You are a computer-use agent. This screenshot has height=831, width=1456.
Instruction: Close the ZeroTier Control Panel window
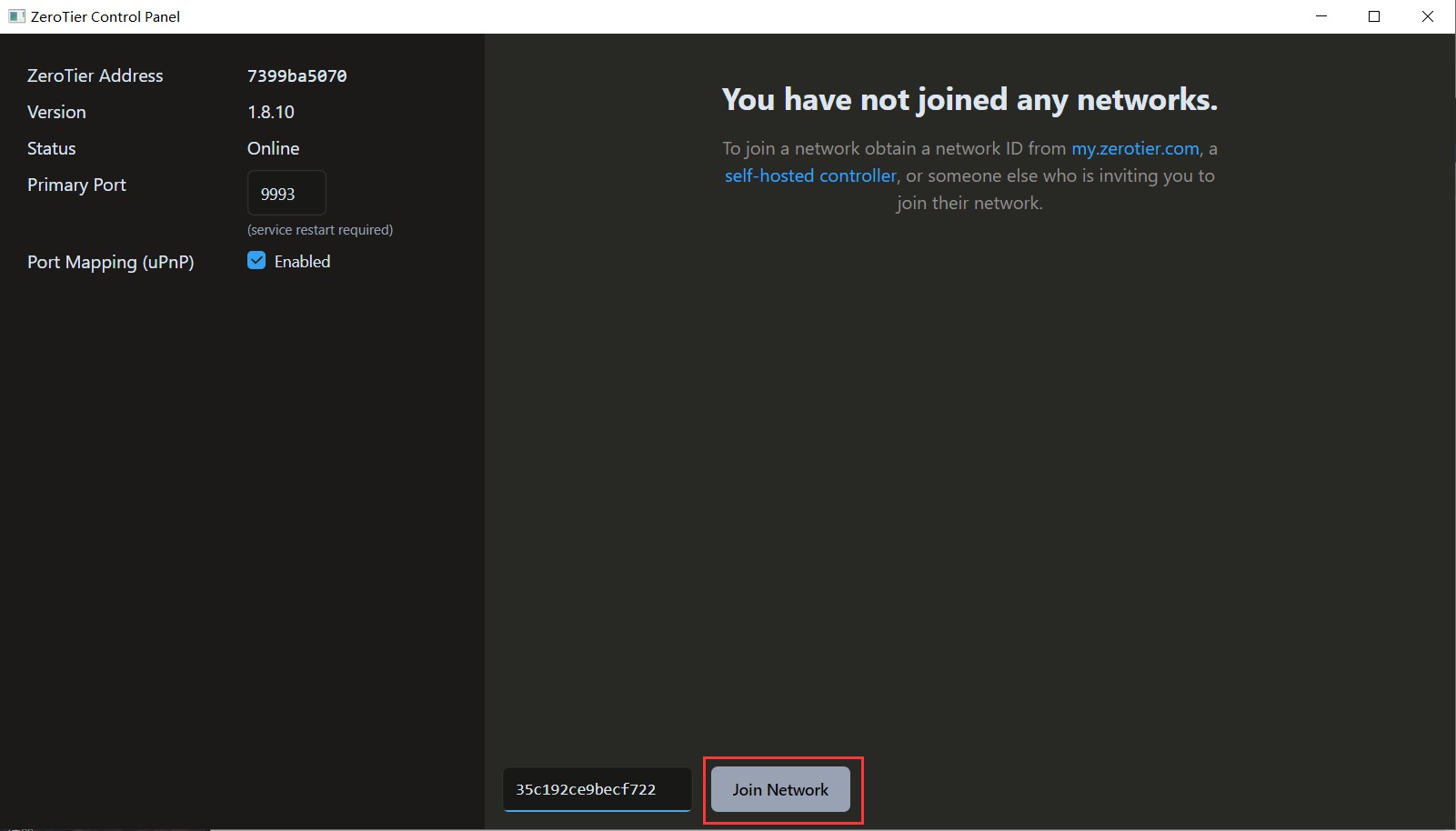point(1428,16)
